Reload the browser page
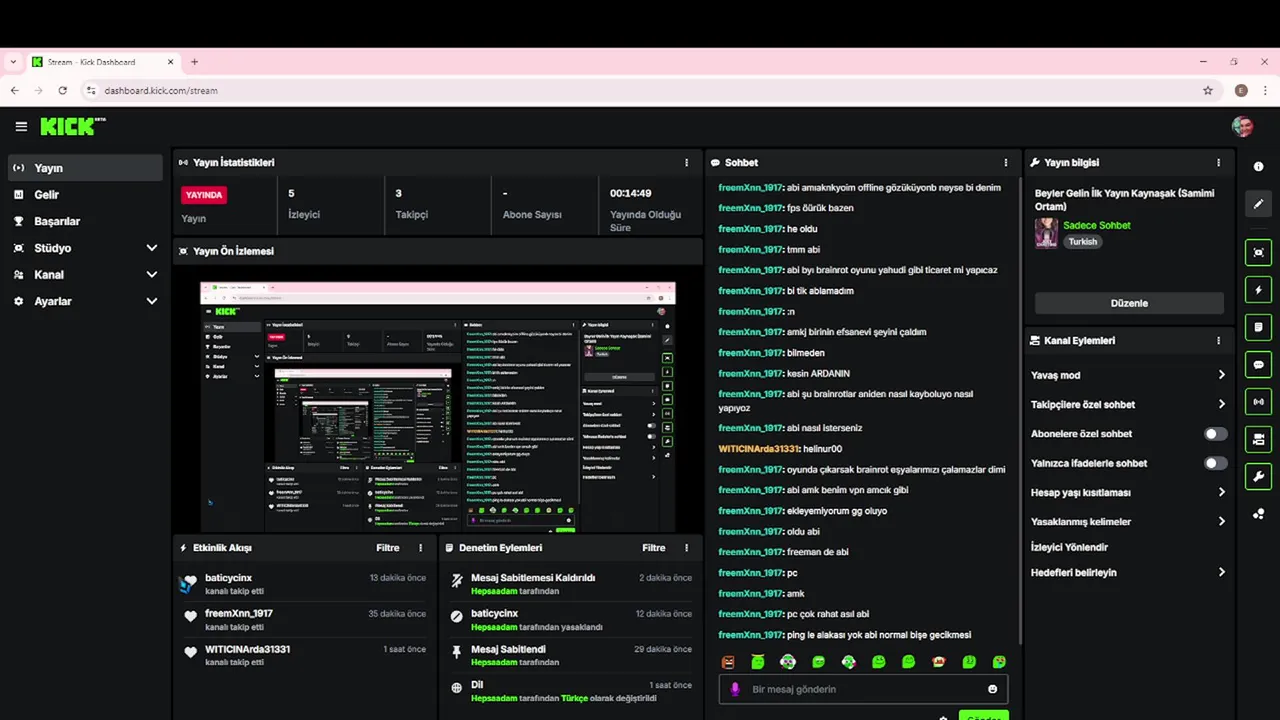The width and height of the screenshot is (1280, 720). (x=62, y=90)
